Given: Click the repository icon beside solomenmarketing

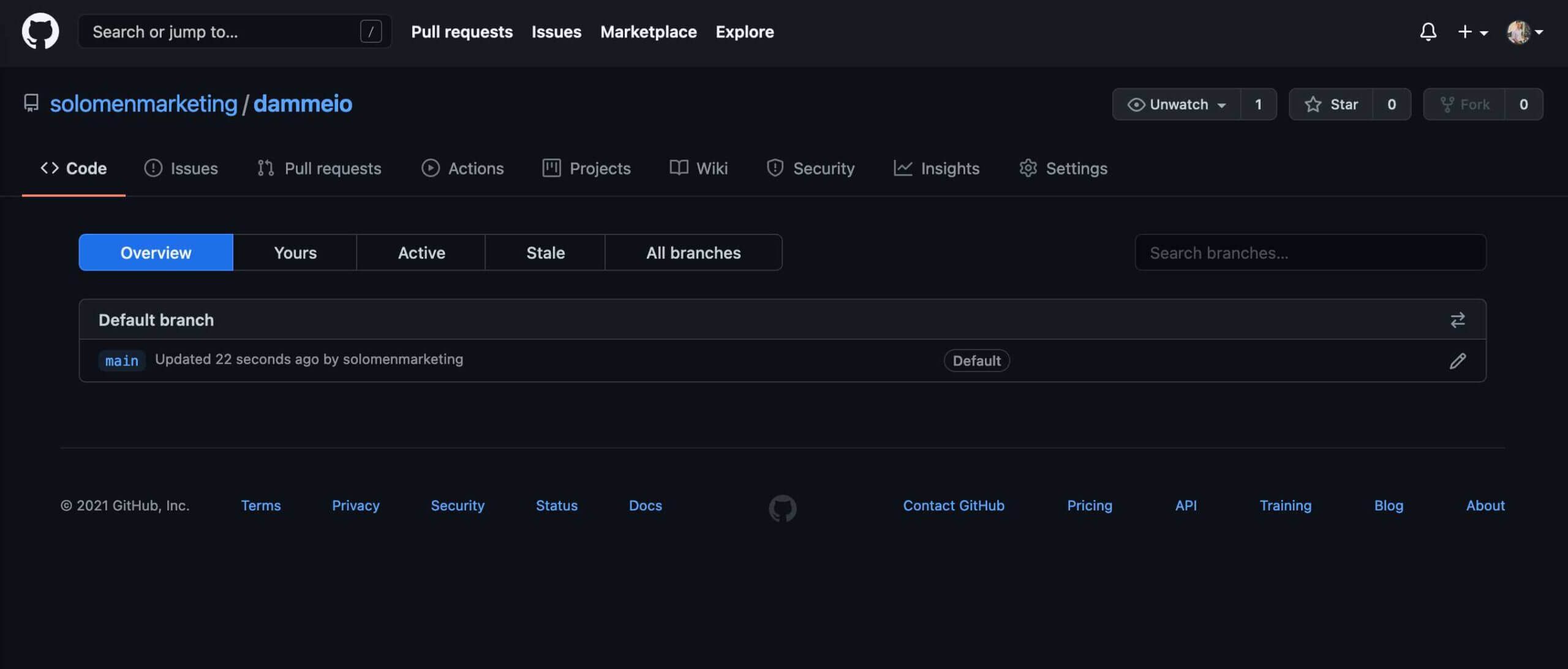Looking at the screenshot, I should point(31,103).
